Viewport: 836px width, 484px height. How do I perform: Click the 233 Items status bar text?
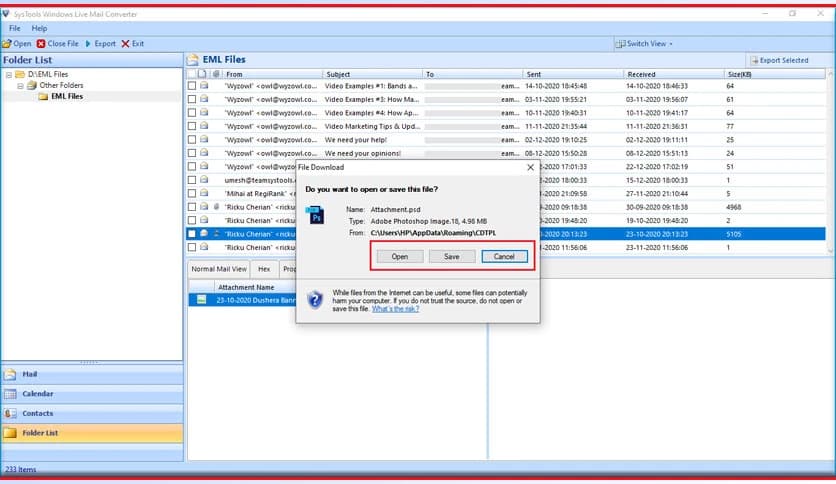[x=20, y=470]
